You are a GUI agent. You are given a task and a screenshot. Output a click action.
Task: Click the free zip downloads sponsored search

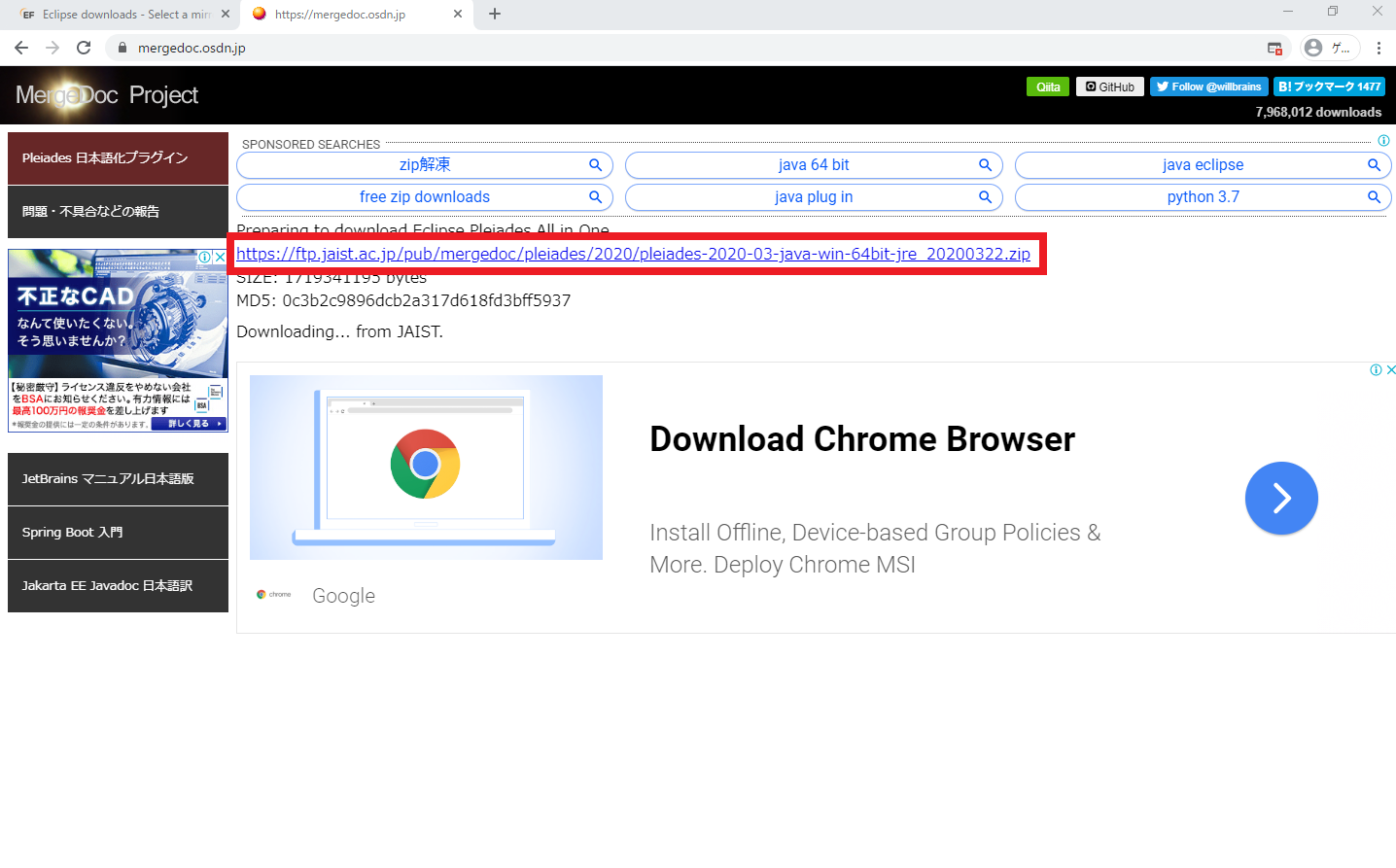[425, 197]
